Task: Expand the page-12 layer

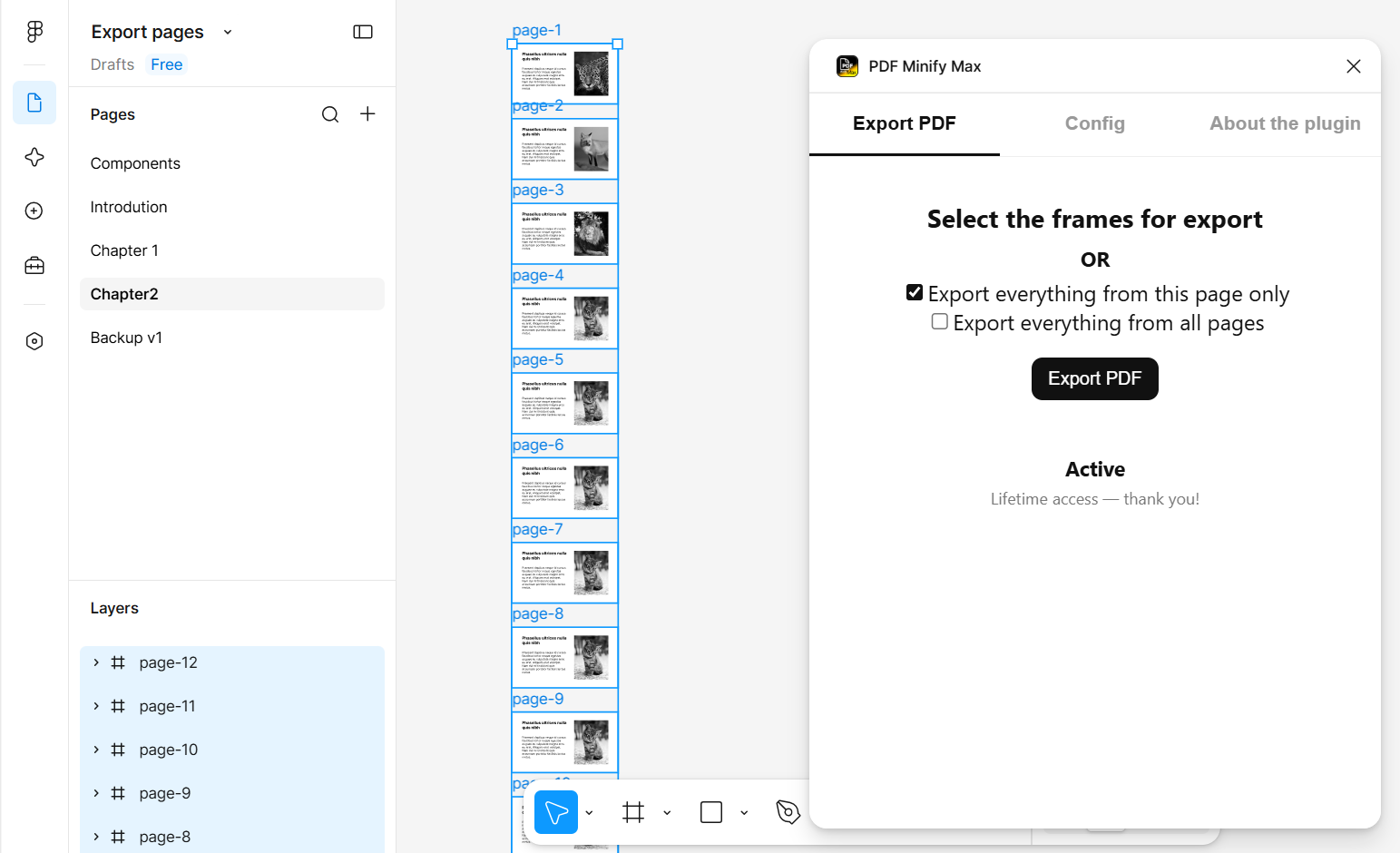Action: [96, 662]
